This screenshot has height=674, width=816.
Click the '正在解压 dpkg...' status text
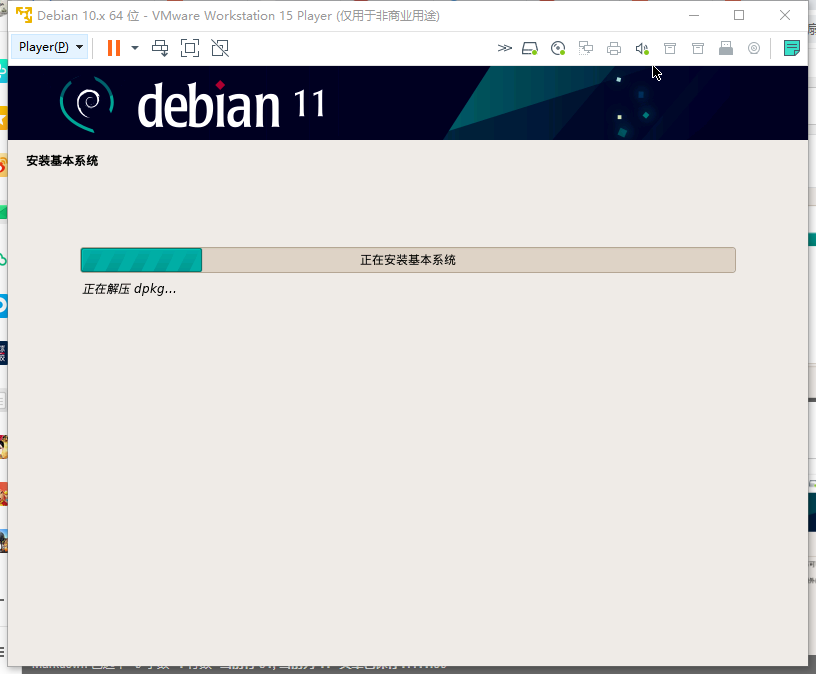tap(129, 289)
